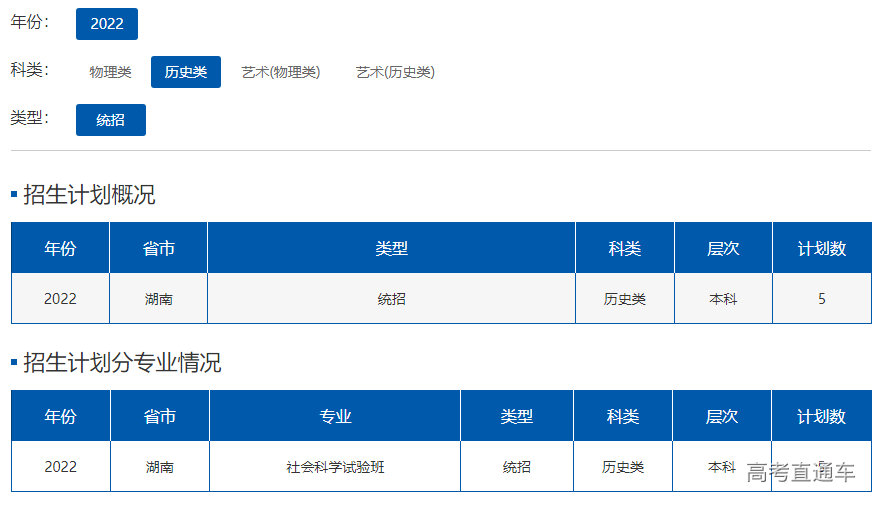This screenshot has height=512, width=884.
Task: Click 本科 cell in the overview table
Action: (723, 299)
